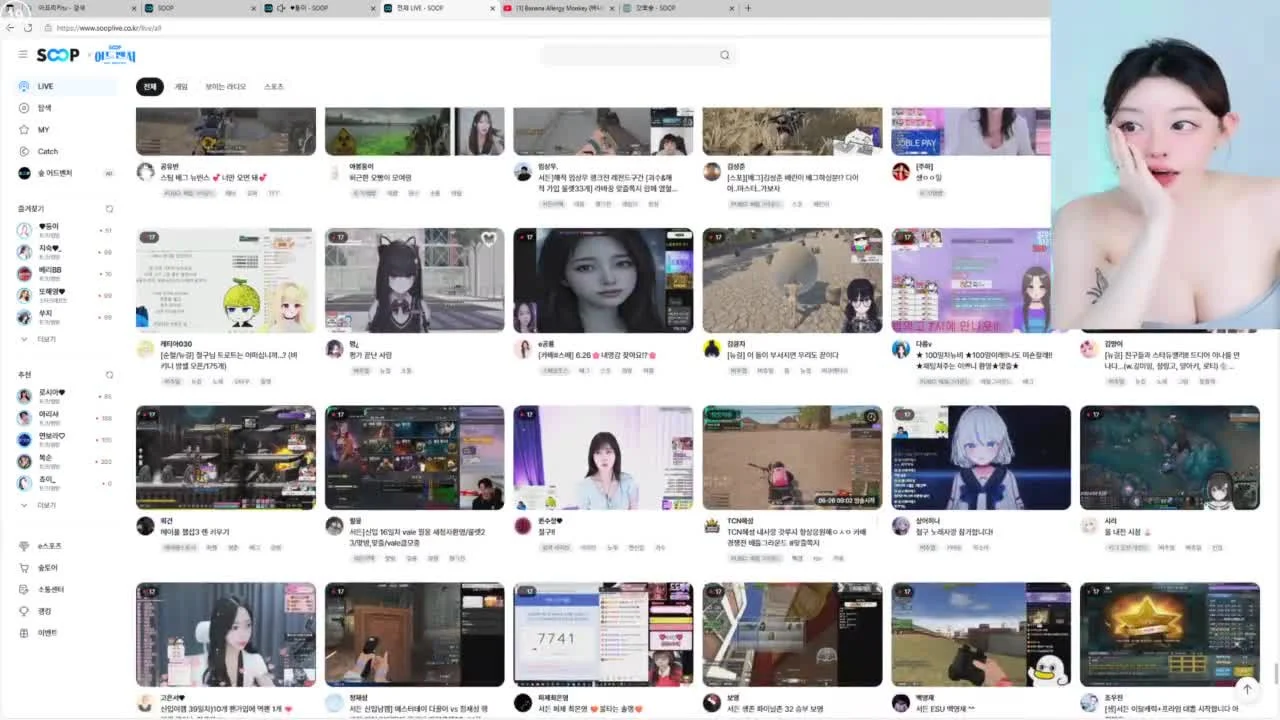Open favorite streamer 도혜영♥
Screen dimensions: 1280x720
62,295
